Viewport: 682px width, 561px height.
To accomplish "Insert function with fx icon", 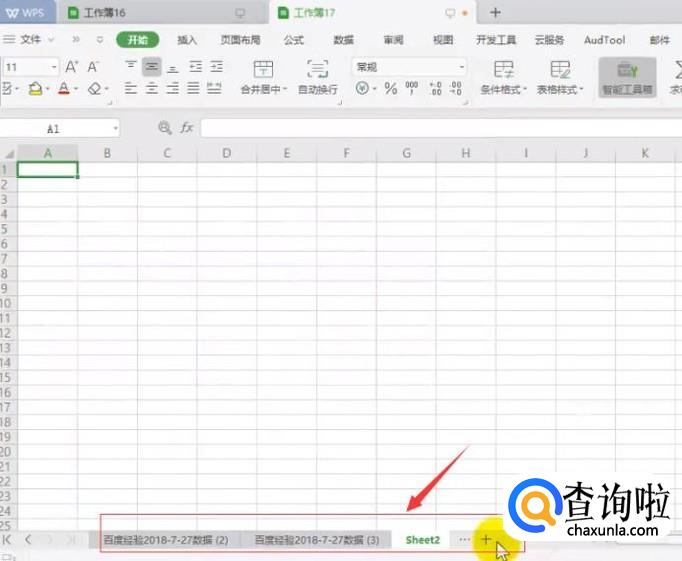I will 187,128.
